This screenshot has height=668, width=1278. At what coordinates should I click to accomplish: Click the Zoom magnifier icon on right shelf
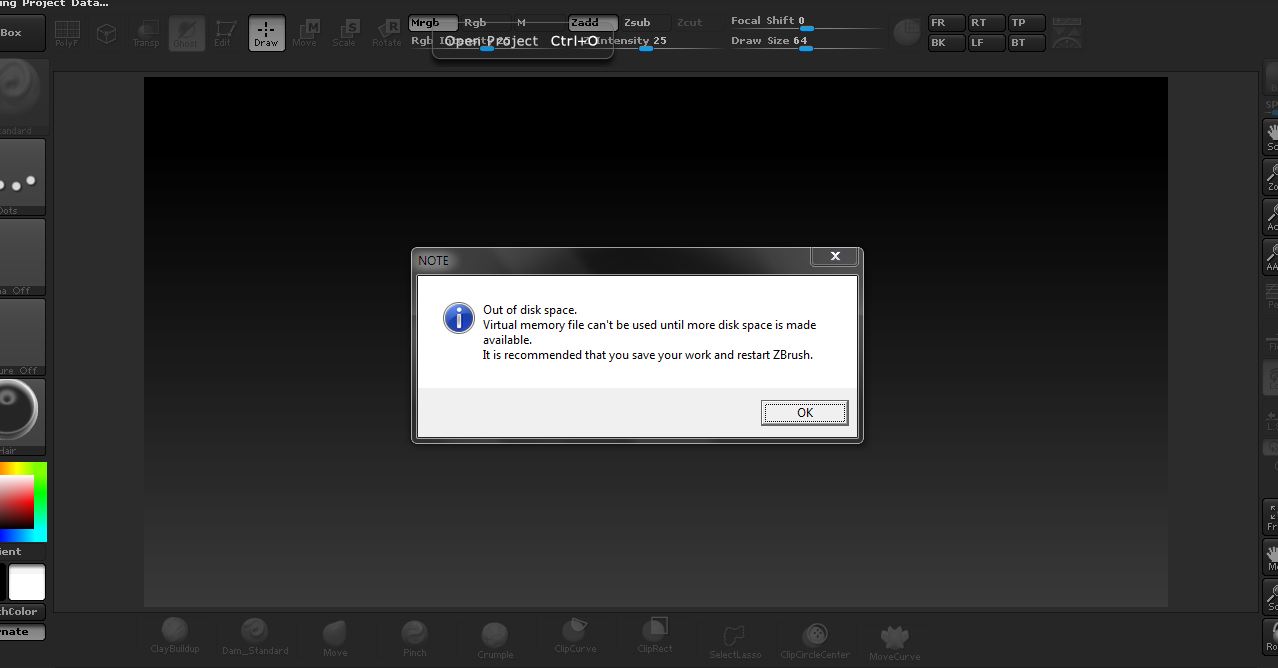[1272, 176]
